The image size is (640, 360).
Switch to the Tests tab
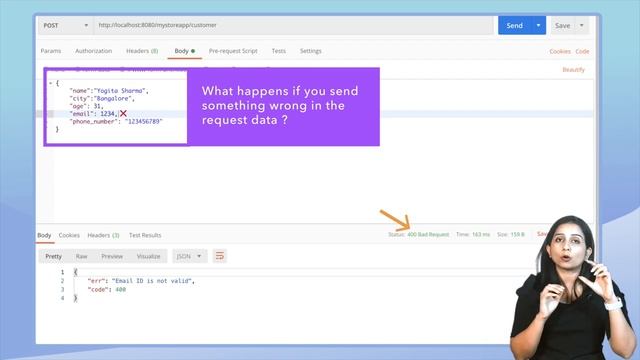pos(279,51)
